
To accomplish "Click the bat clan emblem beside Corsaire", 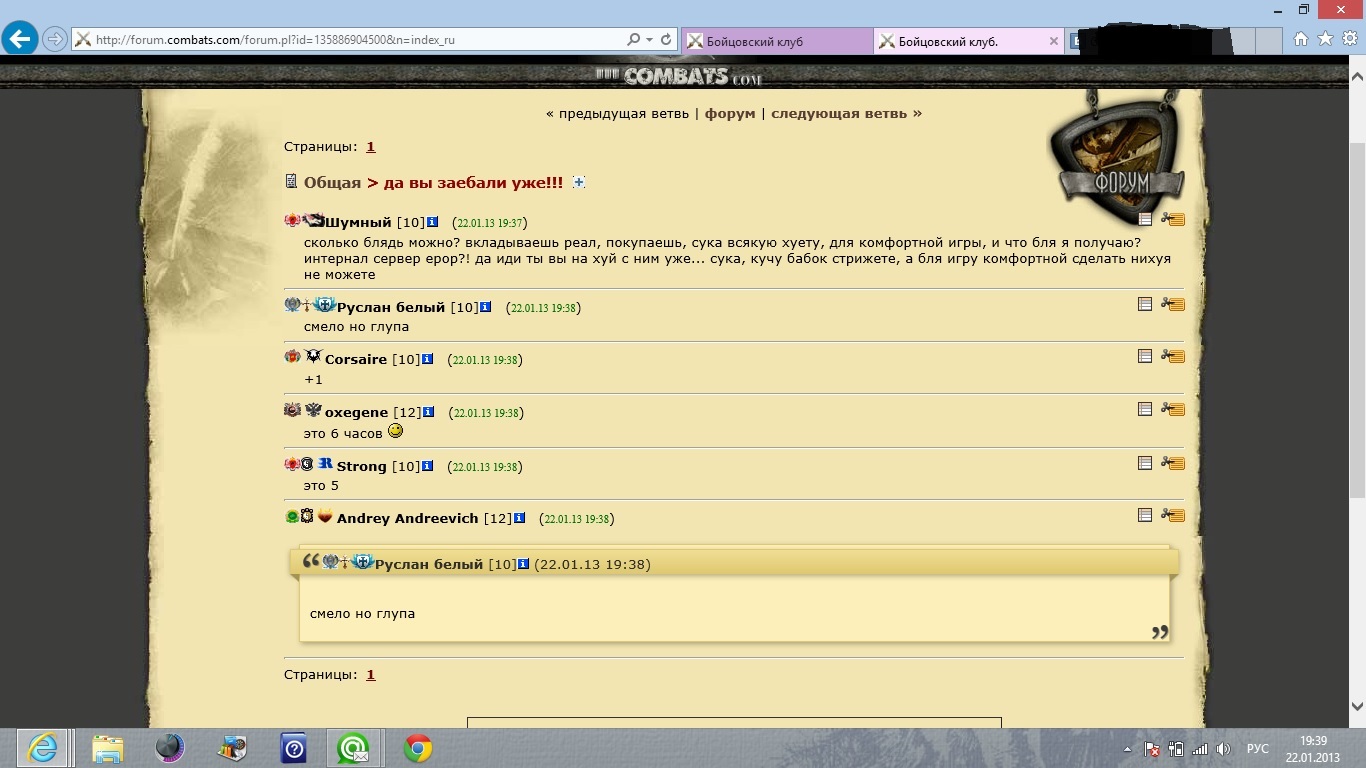I will click(313, 357).
